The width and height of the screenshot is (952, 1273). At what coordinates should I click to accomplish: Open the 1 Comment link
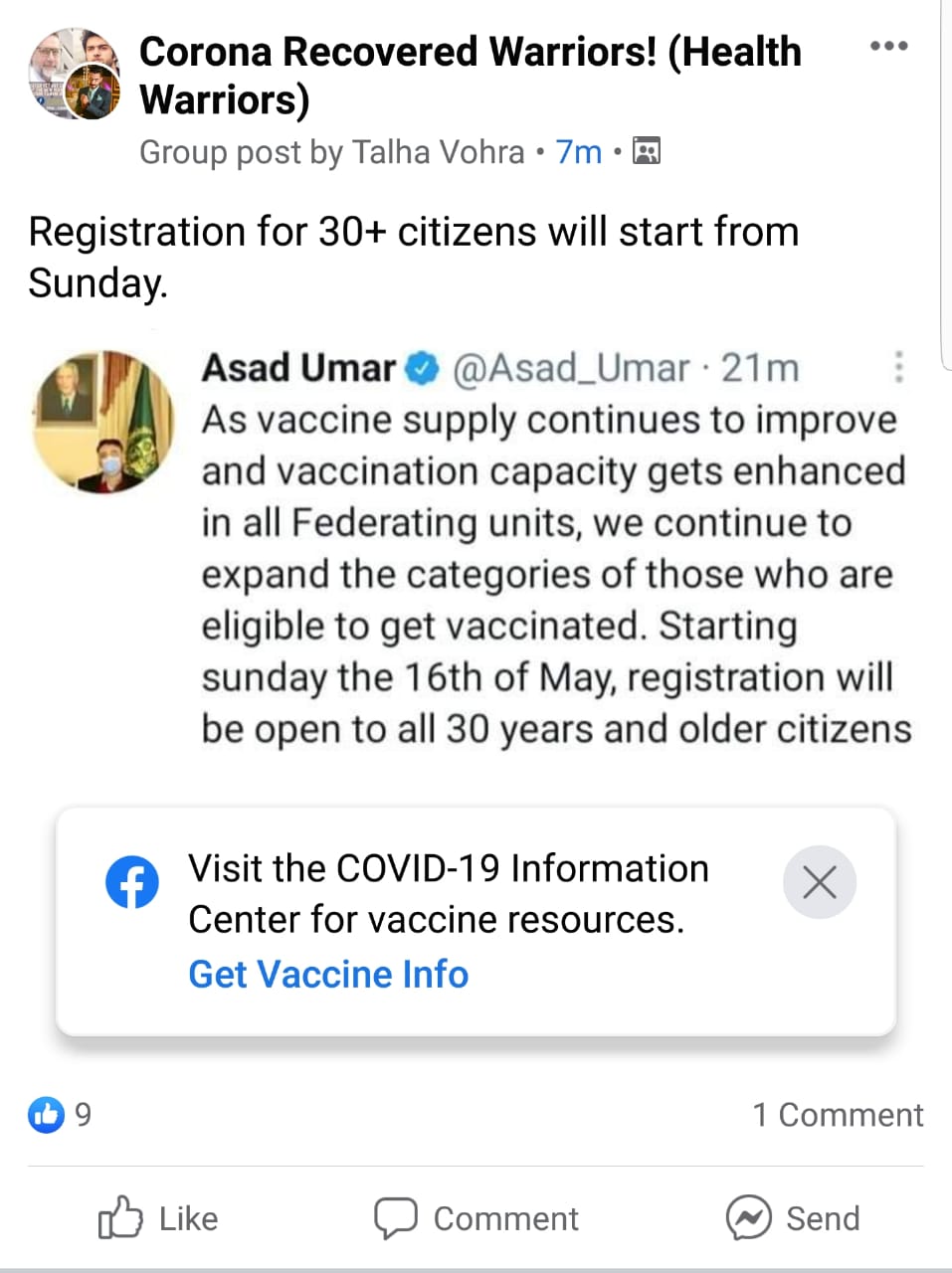[x=838, y=1115]
